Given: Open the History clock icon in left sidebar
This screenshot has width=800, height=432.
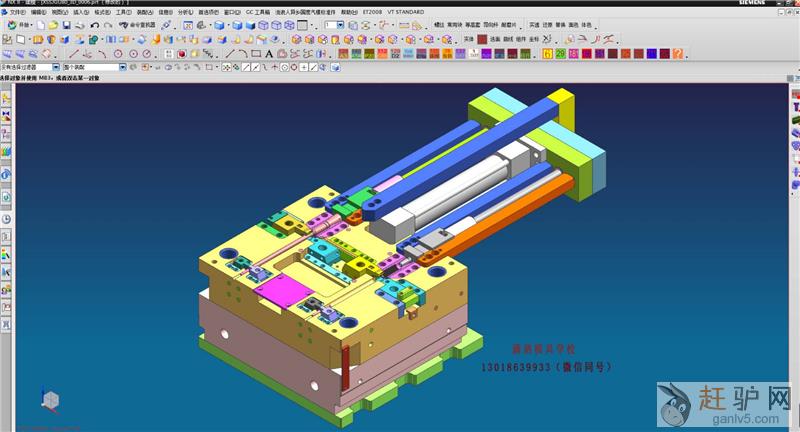Looking at the screenshot, I should [x=6, y=219].
